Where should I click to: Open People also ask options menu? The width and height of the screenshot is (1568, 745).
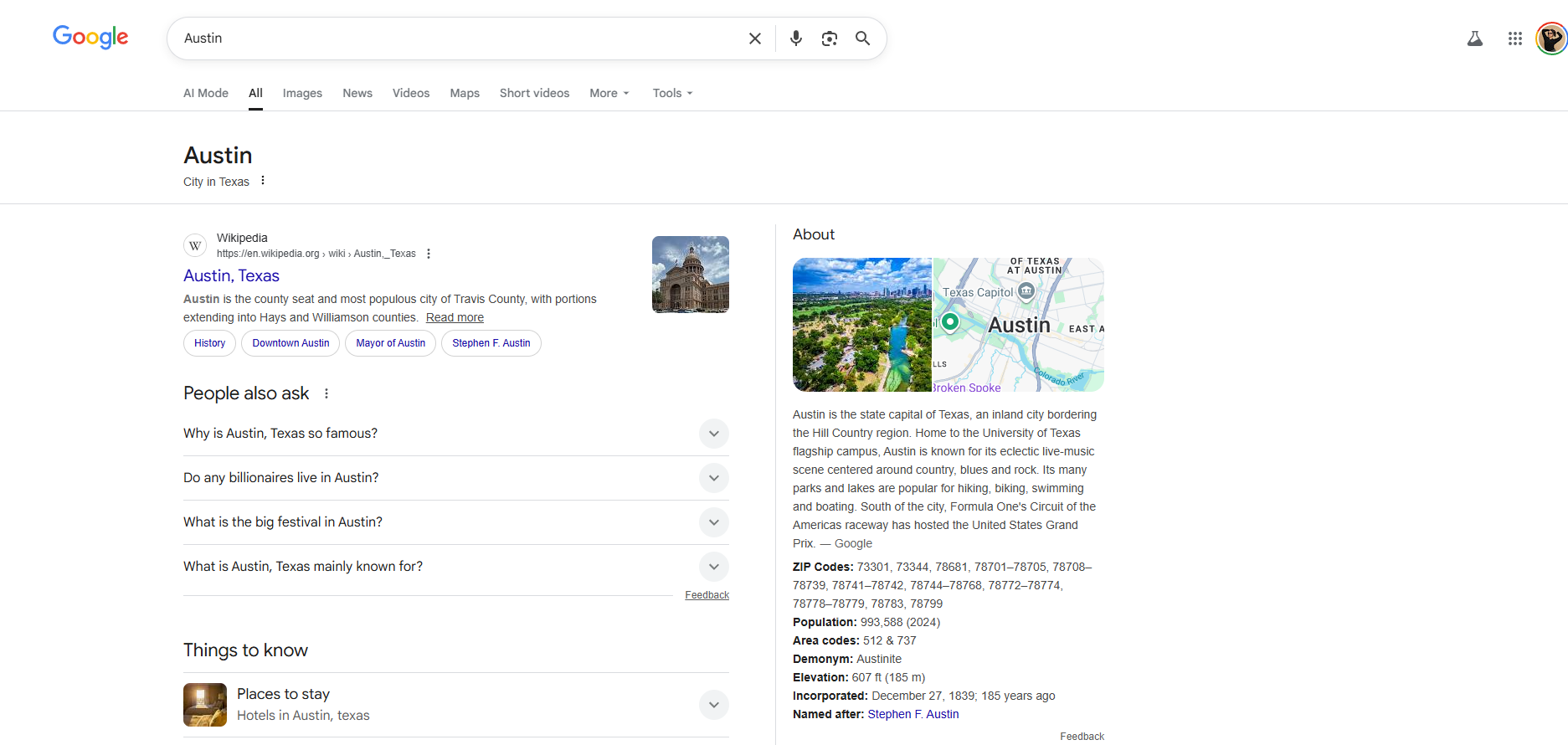click(326, 393)
